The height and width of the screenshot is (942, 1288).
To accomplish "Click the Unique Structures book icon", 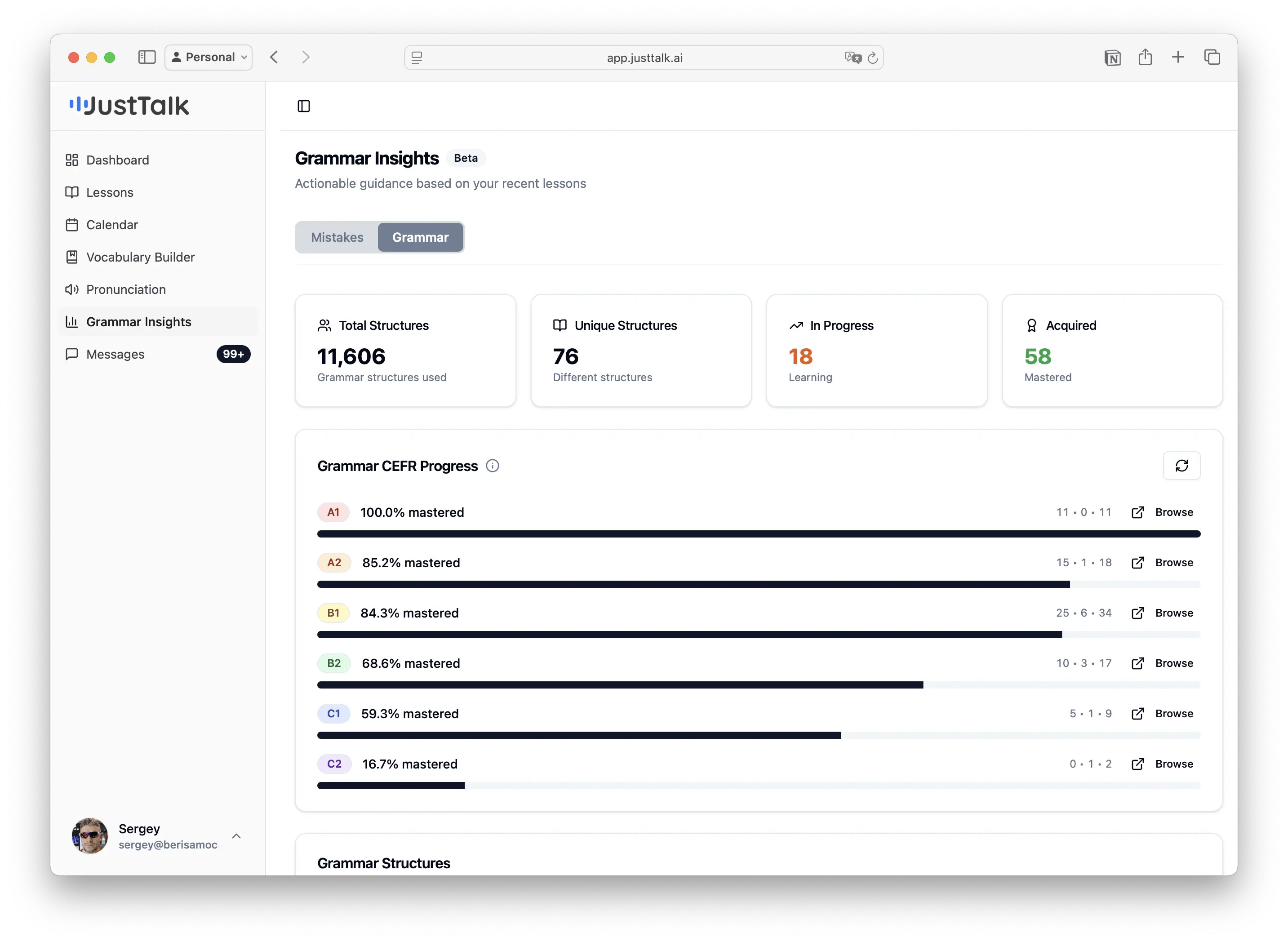I will (560, 325).
